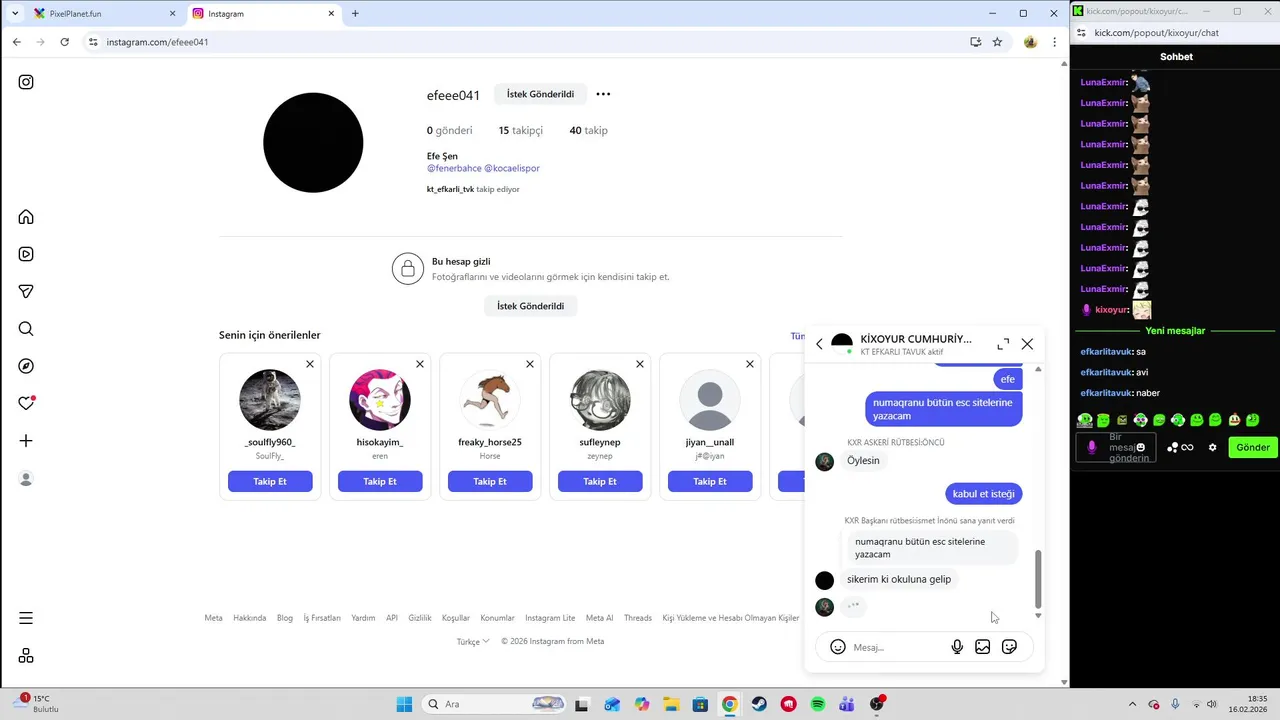Reload the Instagram page
The width and height of the screenshot is (1280, 720).
[65, 42]
